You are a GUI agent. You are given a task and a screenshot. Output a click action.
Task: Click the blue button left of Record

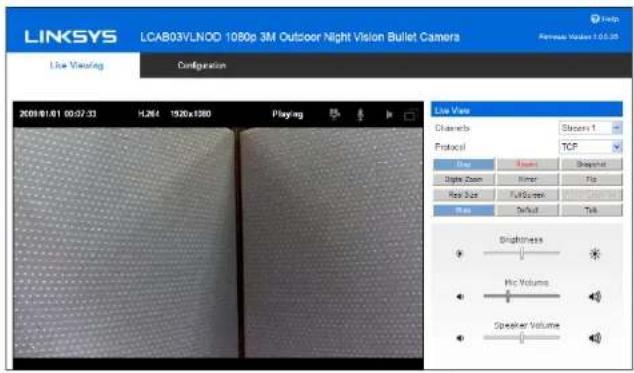(x=463, y=164)
